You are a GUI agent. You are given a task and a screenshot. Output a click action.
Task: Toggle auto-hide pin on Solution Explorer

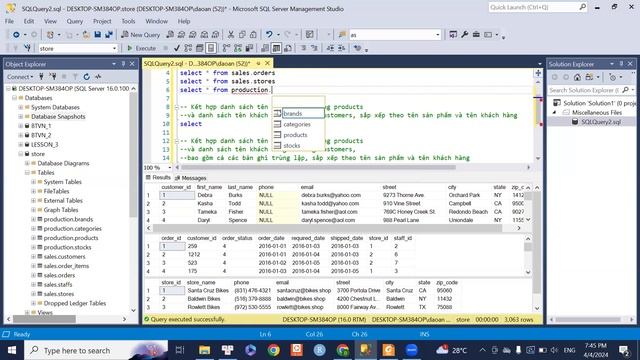pyautogui.click(x=621, y=64)
